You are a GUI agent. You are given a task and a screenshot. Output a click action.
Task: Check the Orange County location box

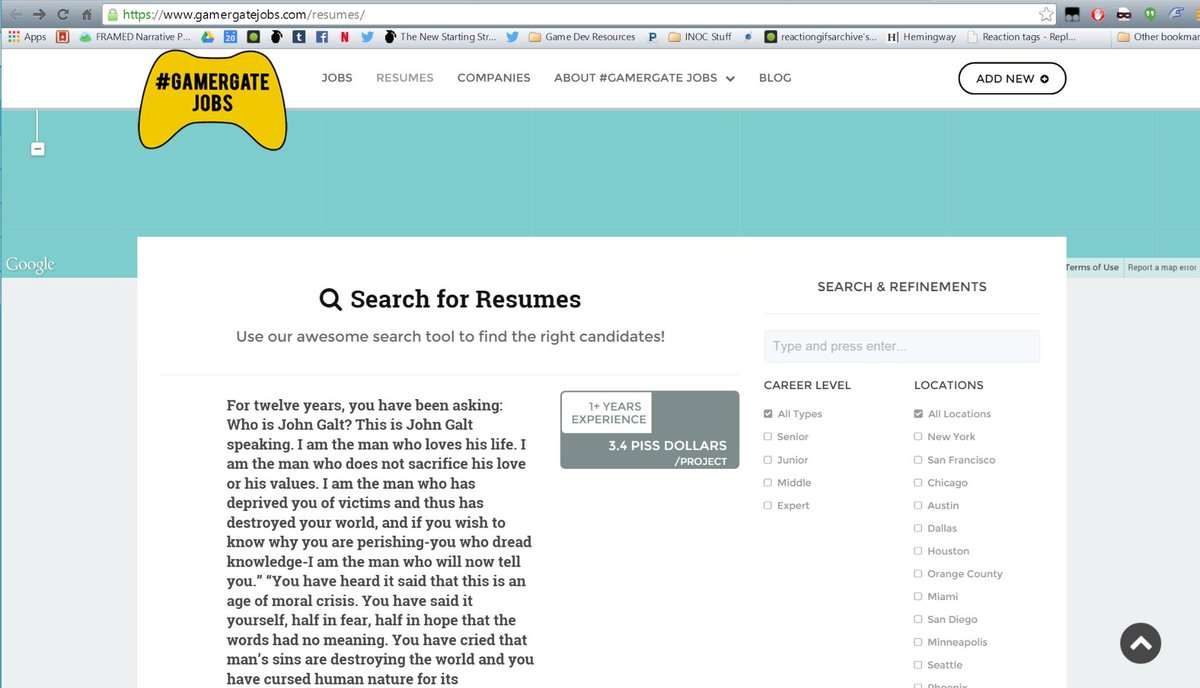coord(918,574)
